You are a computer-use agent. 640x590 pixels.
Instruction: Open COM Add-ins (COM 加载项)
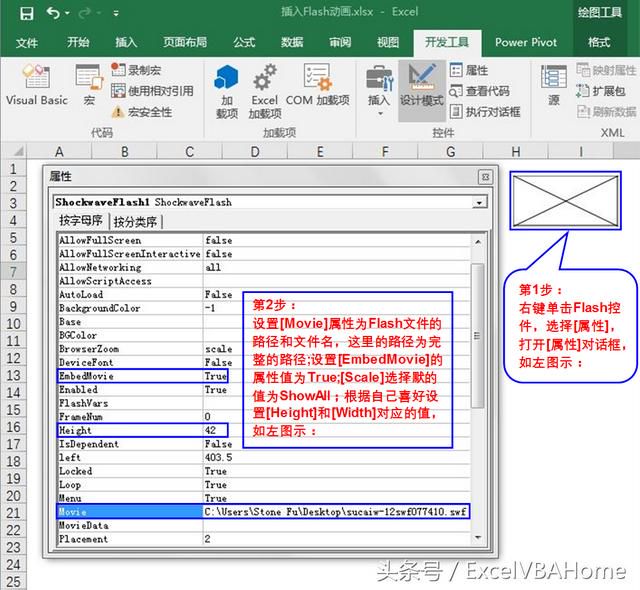(318, 86)
